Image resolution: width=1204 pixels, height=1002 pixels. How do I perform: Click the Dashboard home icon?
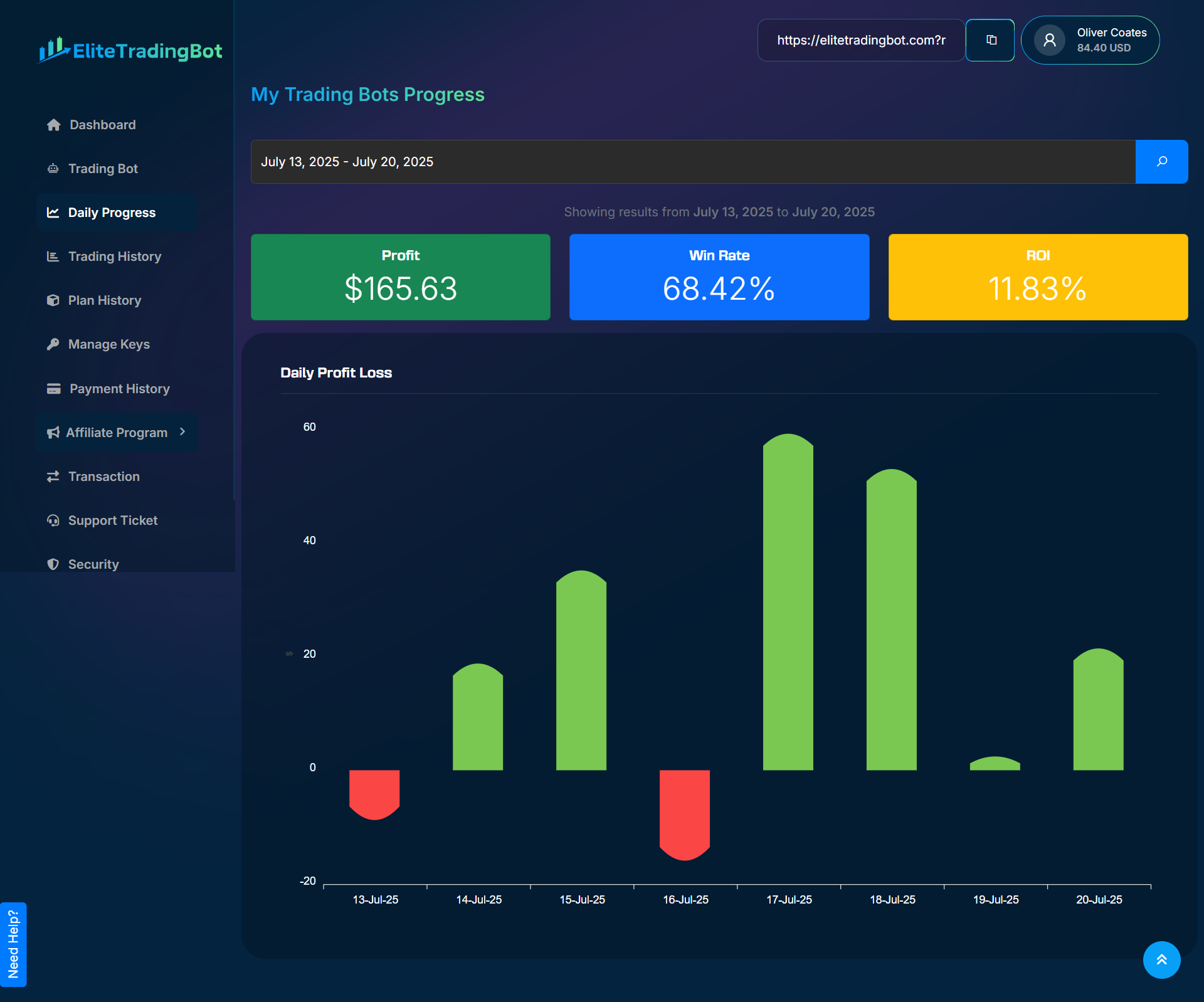[x=53, y=125]
